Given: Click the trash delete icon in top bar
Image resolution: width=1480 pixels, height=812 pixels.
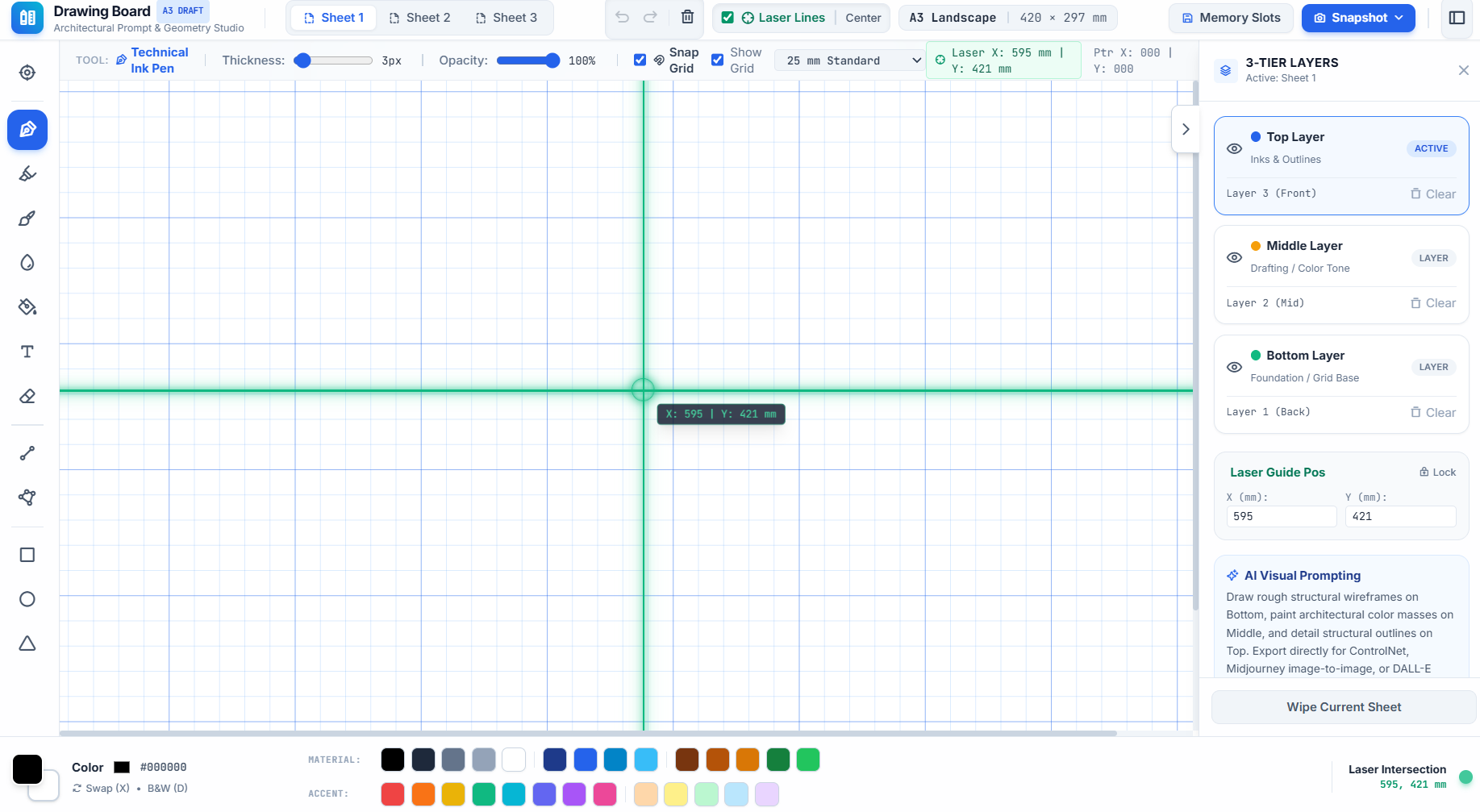Looking at the screenshot, I should point(687,17).
